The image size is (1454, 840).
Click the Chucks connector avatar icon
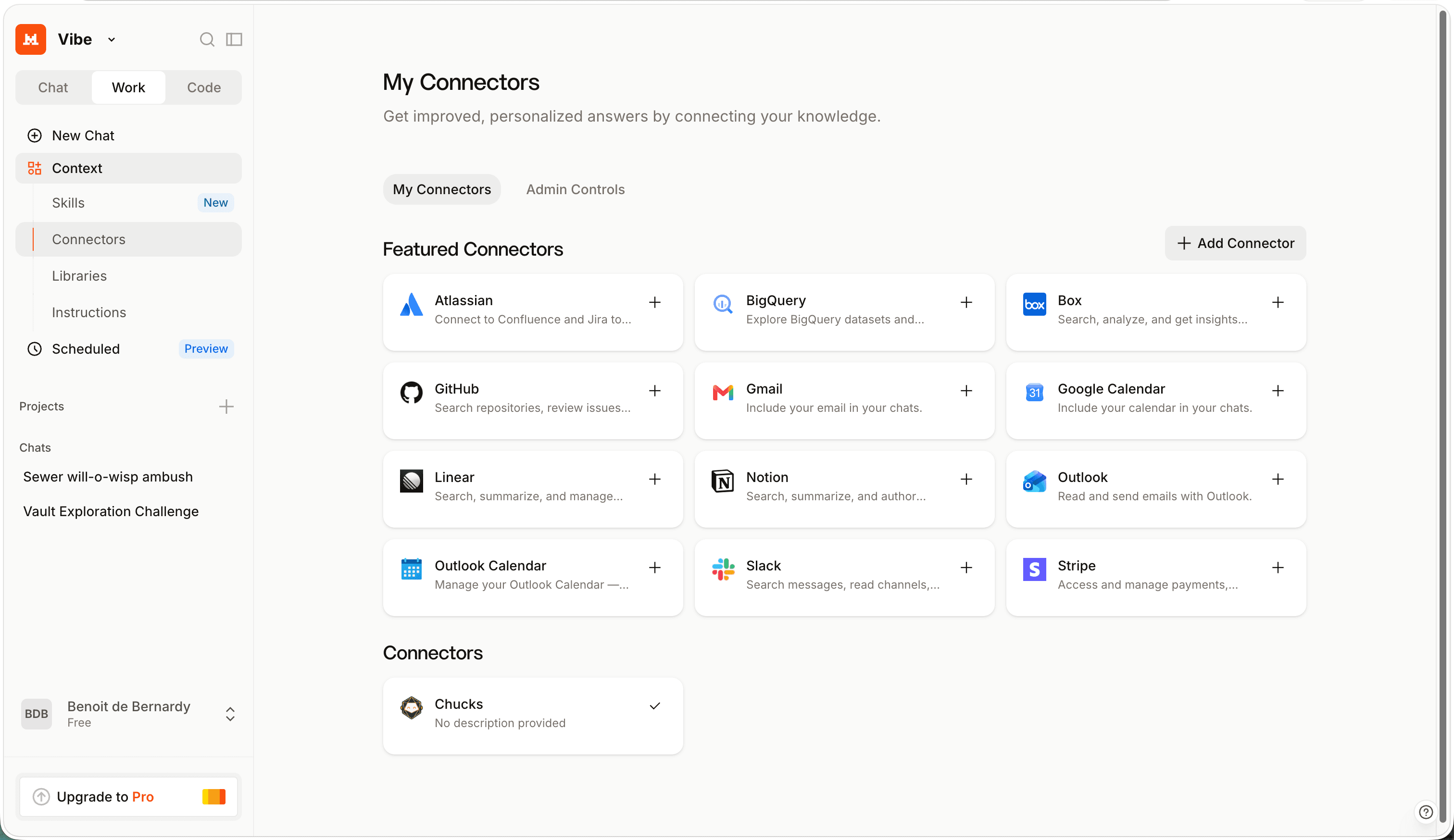[412, 708]
